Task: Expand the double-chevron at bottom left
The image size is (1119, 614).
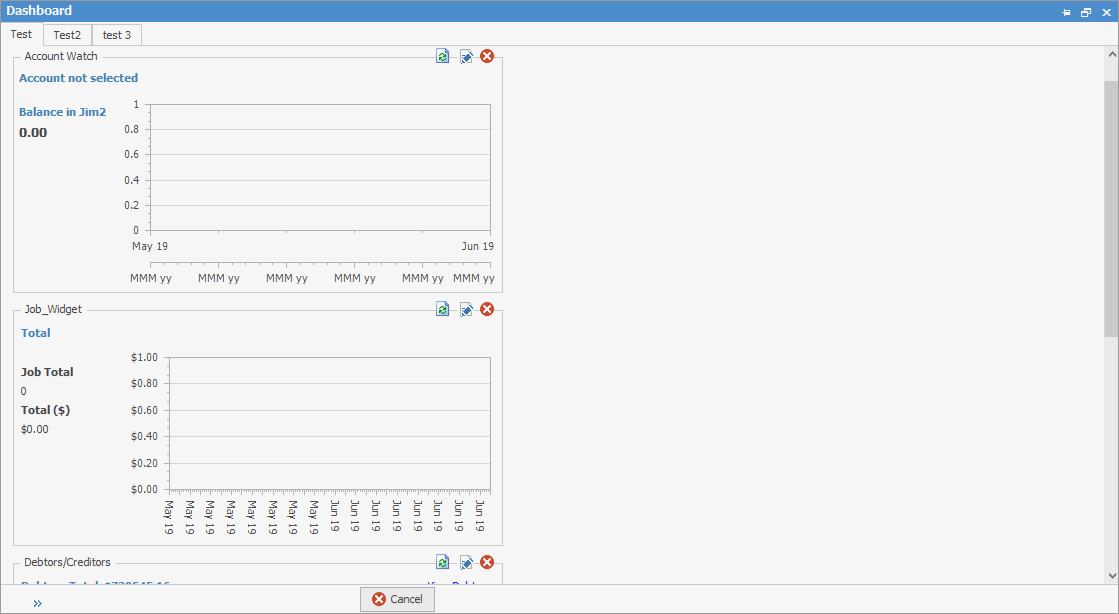Action: pos(38,603)
